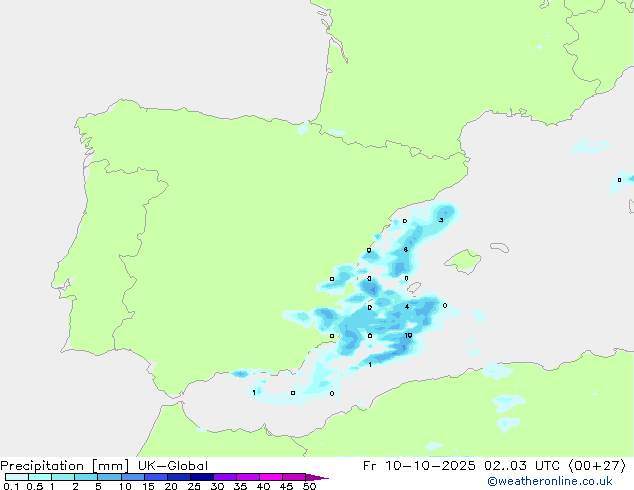
Task: Pick the 30 mm purple legend swatch
Action: [225, 477]
